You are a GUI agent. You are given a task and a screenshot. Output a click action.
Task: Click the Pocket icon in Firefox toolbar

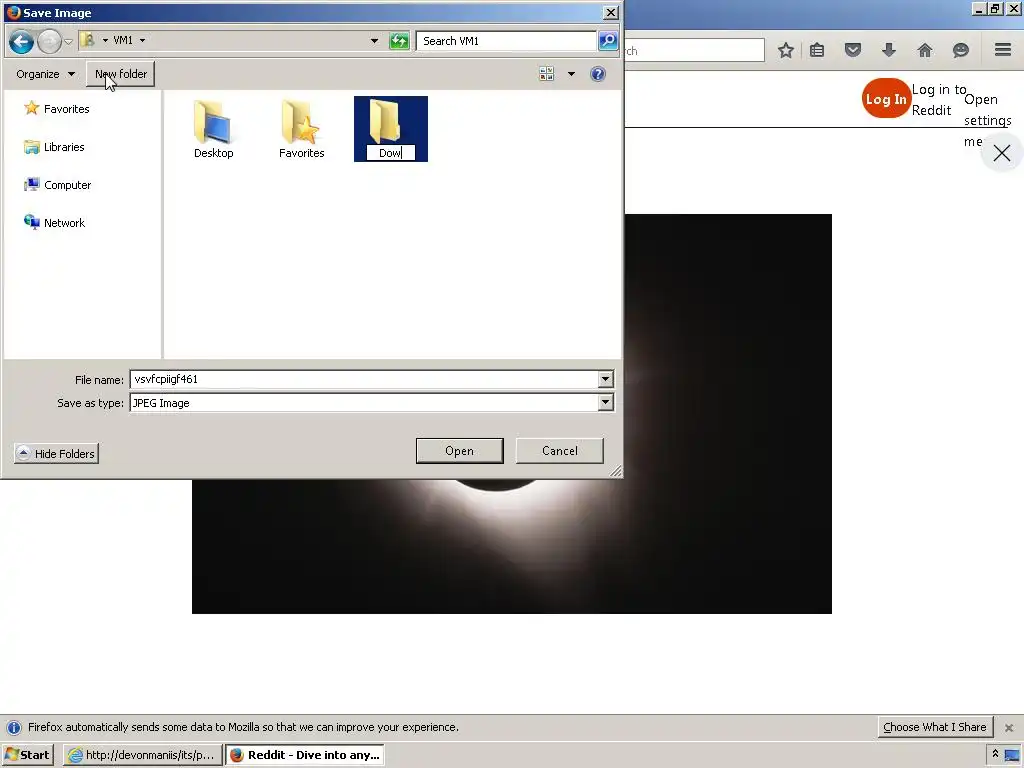tap(853, 50)
